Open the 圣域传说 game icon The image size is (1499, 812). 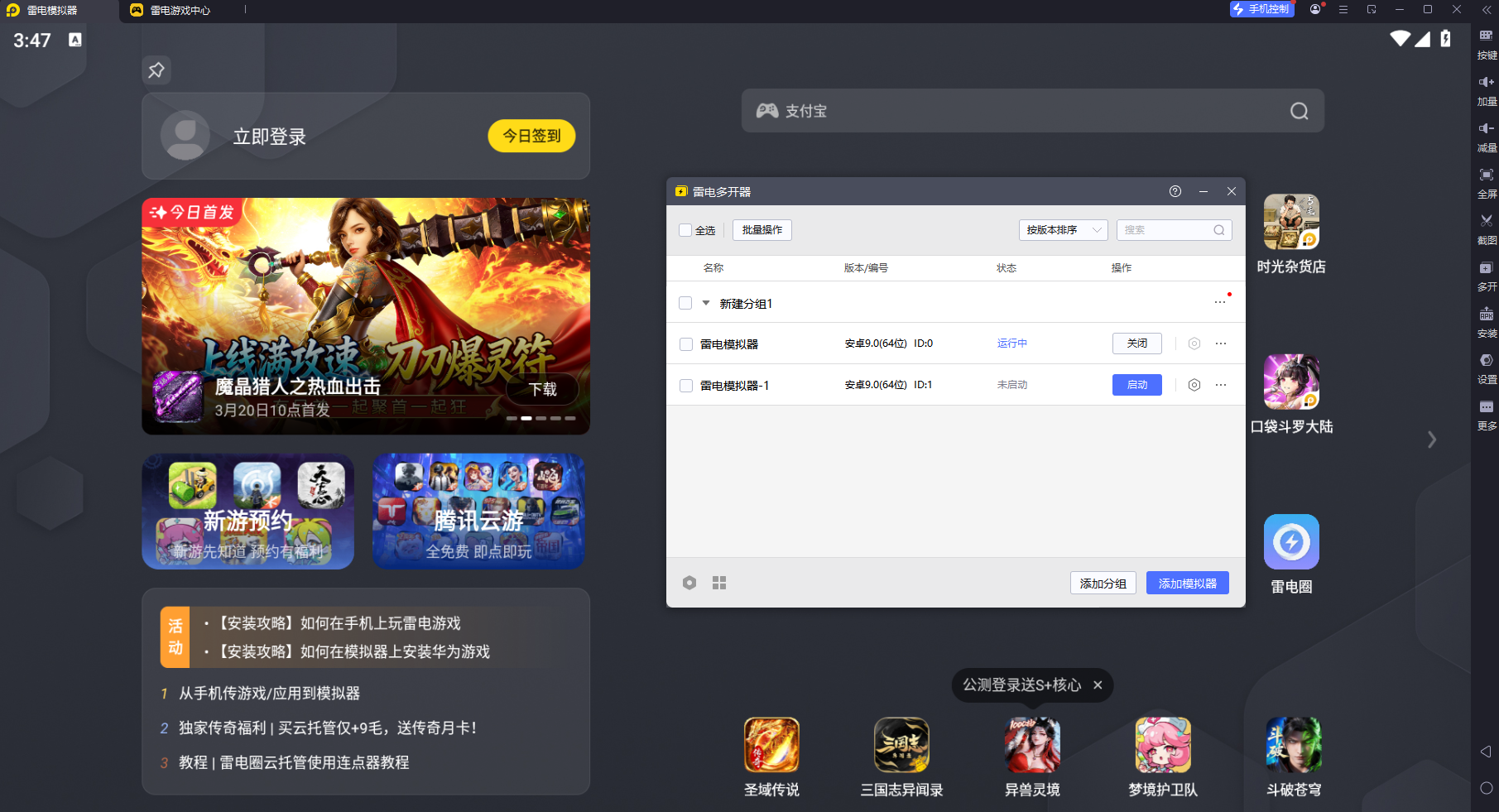pyautogui.click(x=771, y=745)
